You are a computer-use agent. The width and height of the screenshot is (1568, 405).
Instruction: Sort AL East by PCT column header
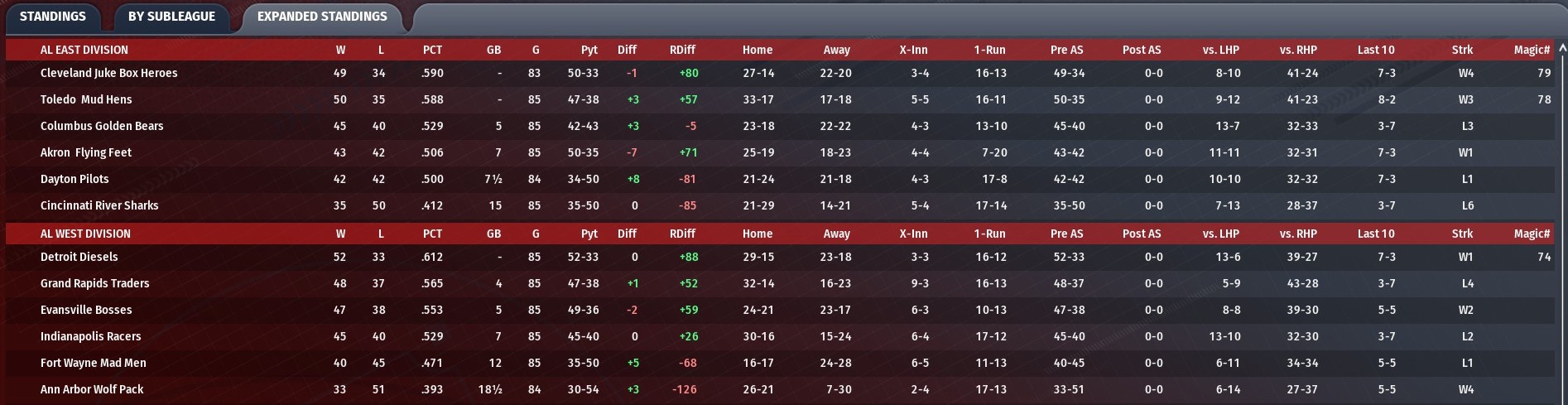coord(432,50)
